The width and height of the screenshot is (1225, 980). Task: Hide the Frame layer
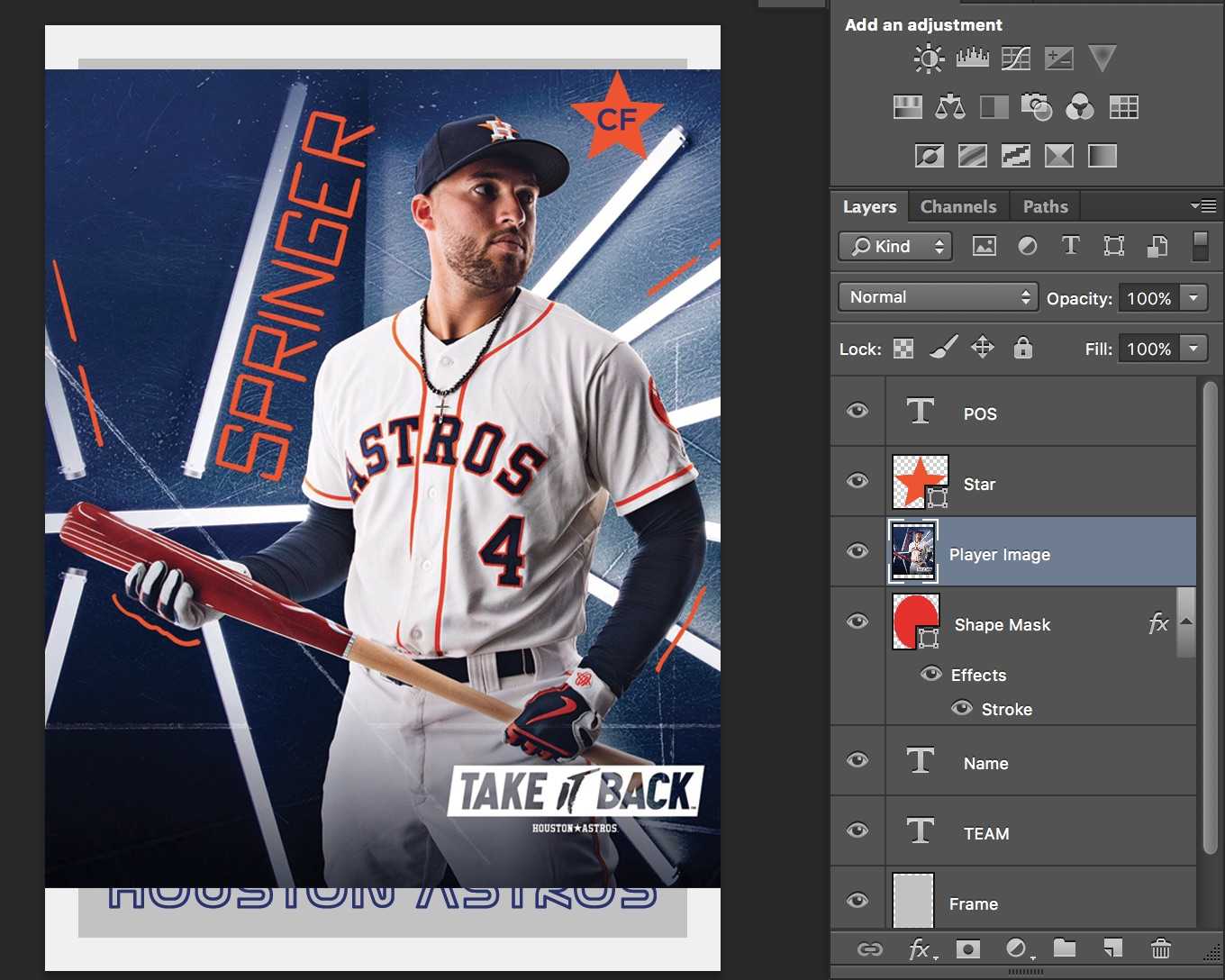pos(857,901)
